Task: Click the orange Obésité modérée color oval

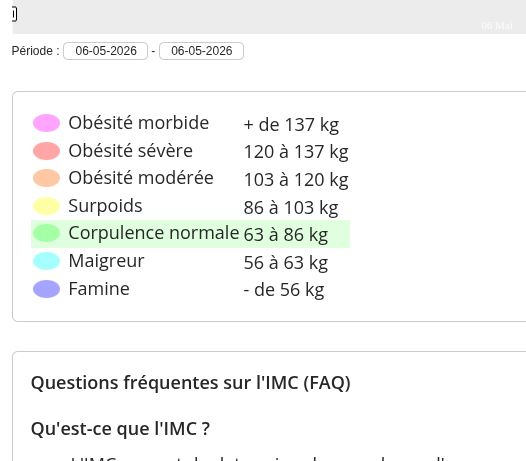Action: (x=46, y=178)
